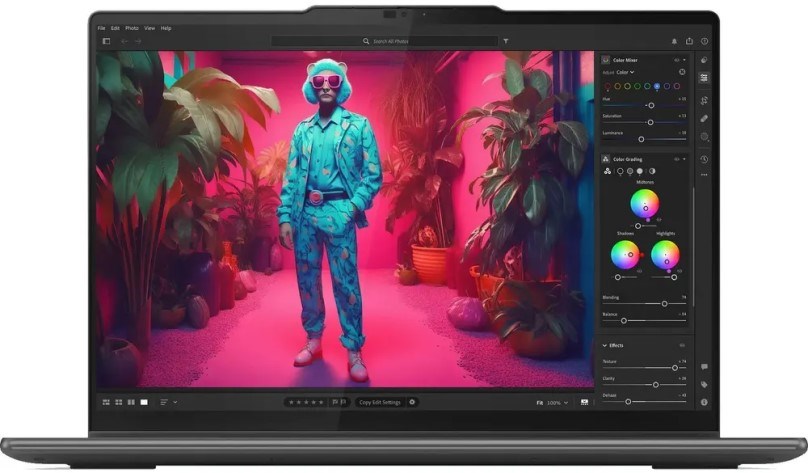The height and width of the screenshot is (473, 808).
Task: Click the Fit zoom button
Action: click(539, 402)
